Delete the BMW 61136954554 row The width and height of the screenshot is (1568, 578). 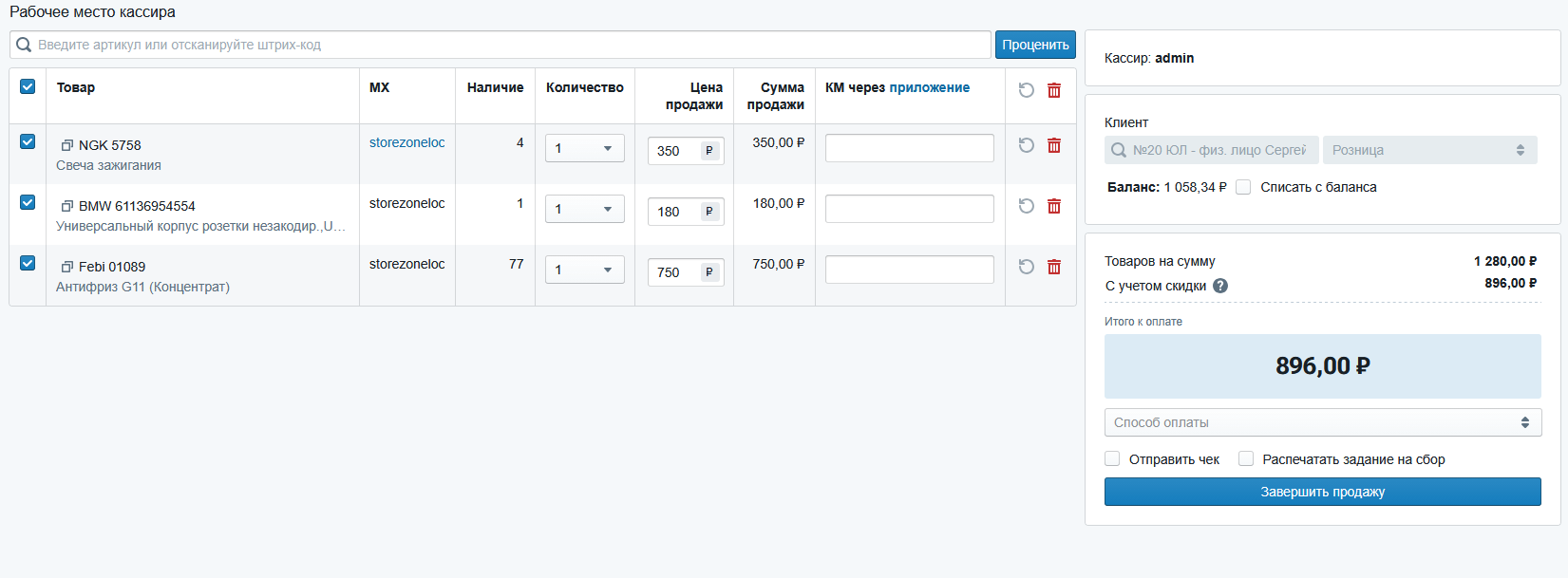point(1054,206)
